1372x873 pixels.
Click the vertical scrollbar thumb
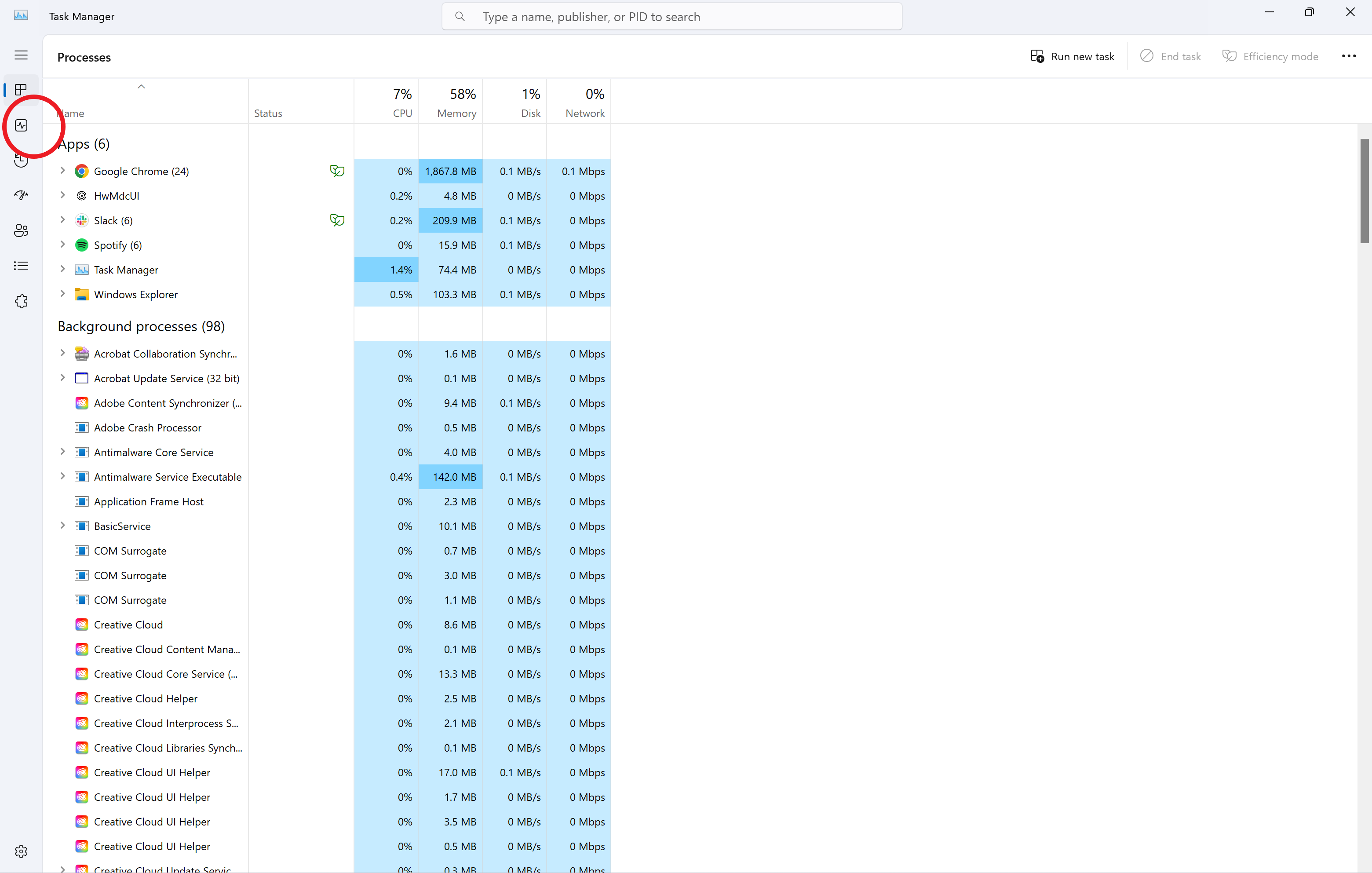click(1364, 191)
